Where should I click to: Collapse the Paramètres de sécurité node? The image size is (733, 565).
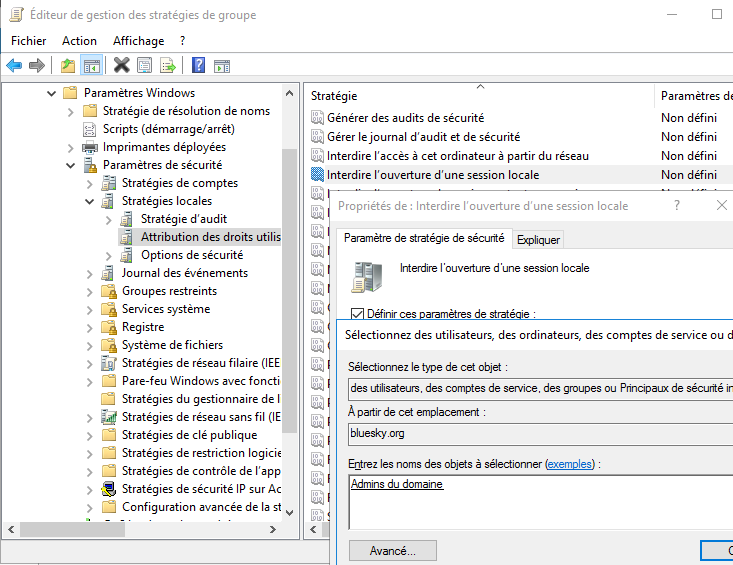[71, 165]
